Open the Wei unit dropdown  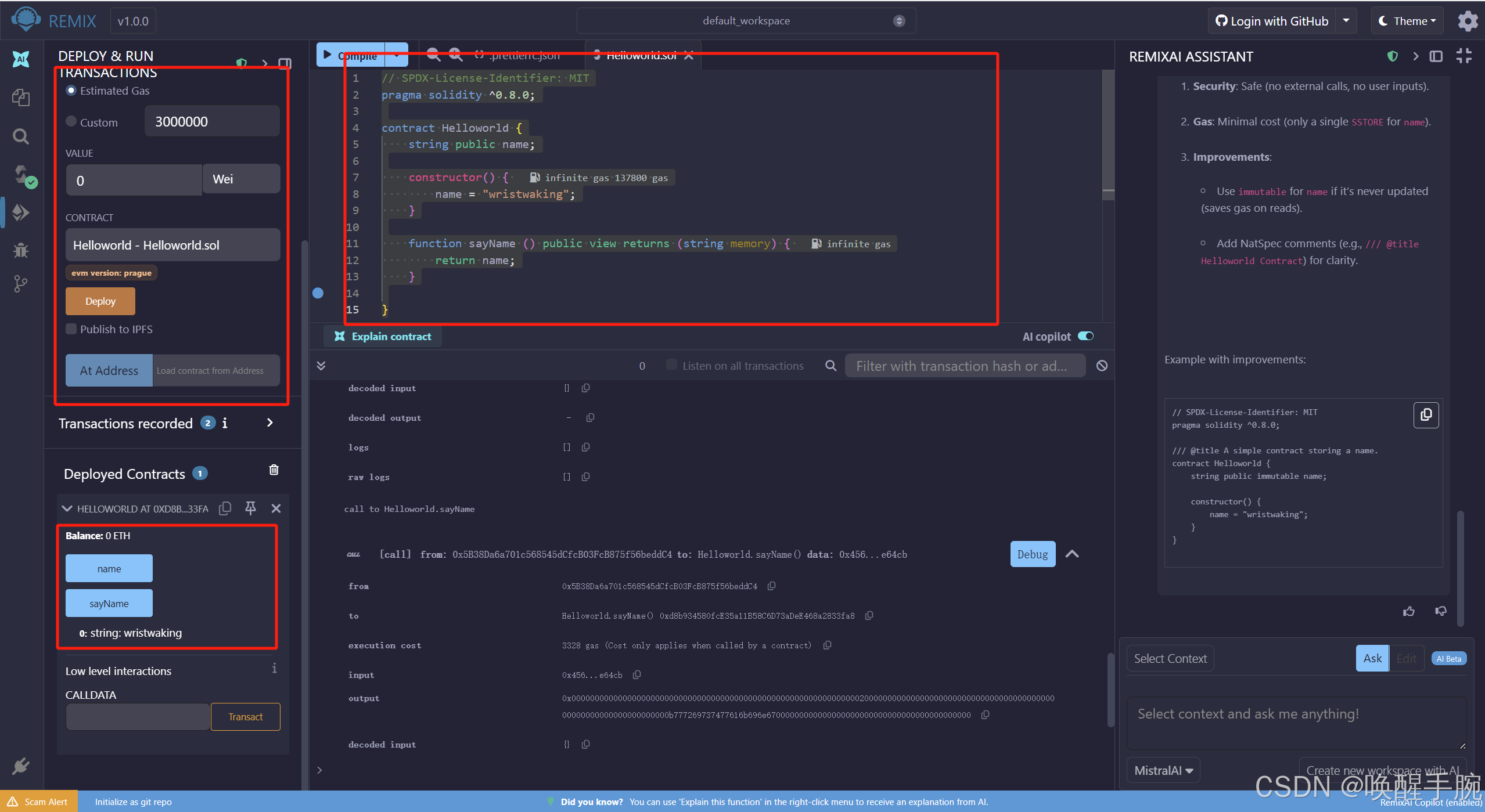point(241,179)
